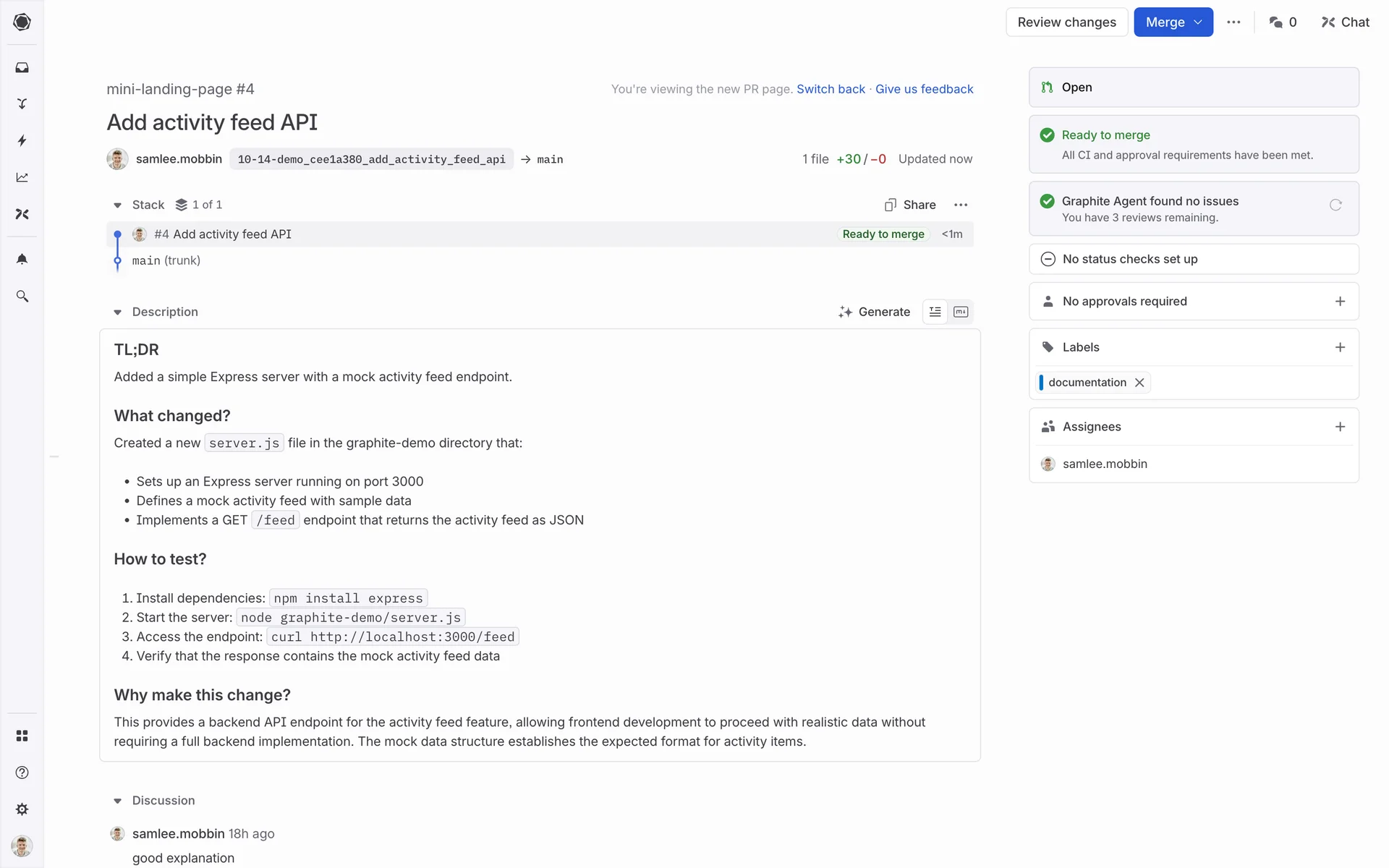Open the lightning bolt automations icon
1389x868 pixels.
tap(22, 140)
